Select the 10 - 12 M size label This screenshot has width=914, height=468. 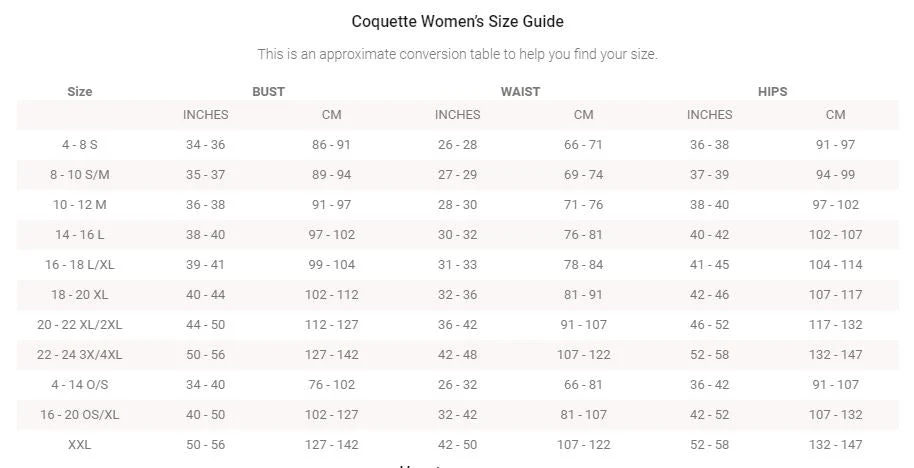(79, 205)
